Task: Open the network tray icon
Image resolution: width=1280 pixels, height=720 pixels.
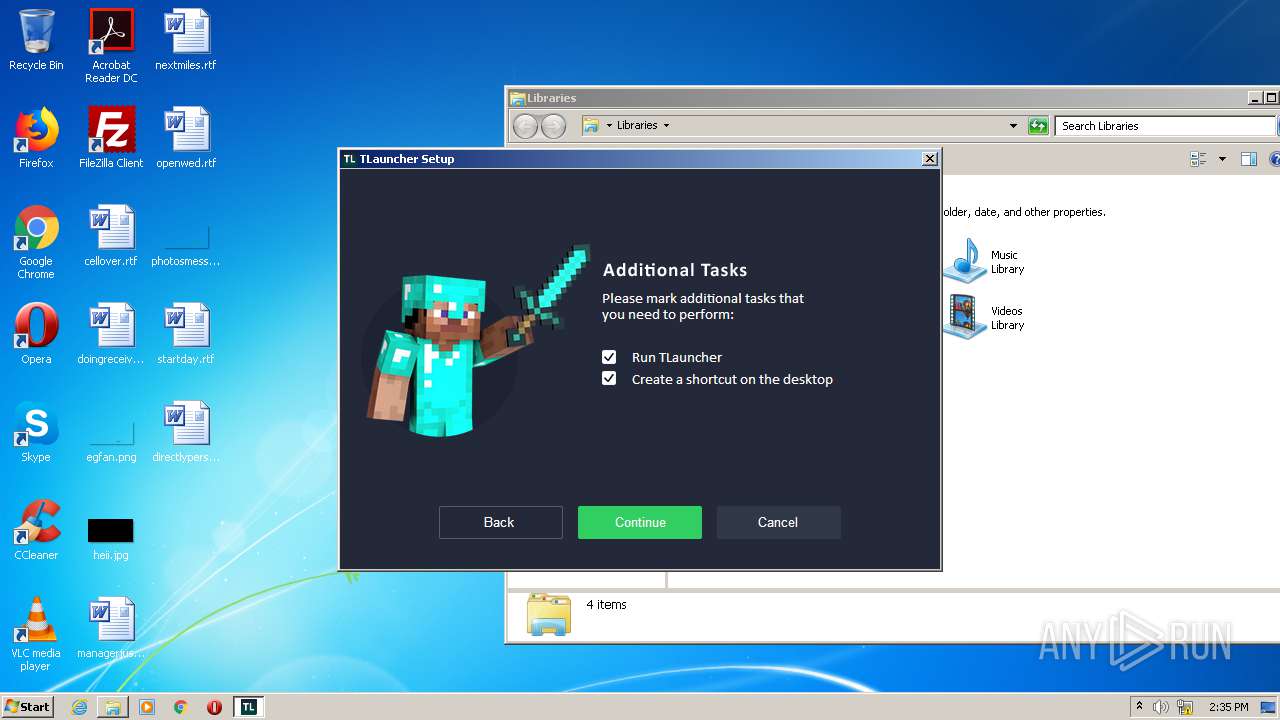Action: tap(1185, 707)
